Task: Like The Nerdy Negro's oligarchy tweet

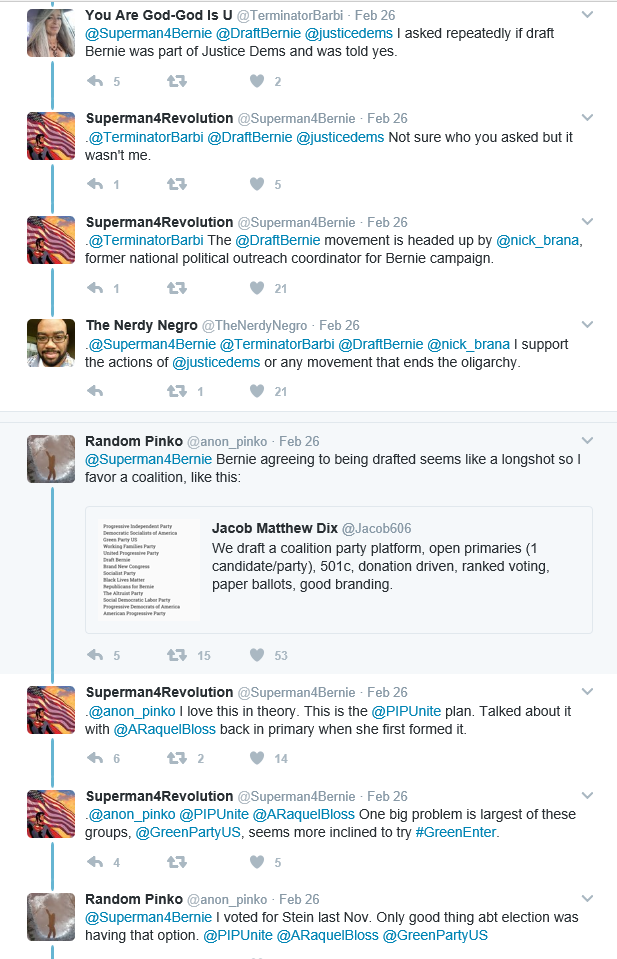Action: (x=257, y=391)
